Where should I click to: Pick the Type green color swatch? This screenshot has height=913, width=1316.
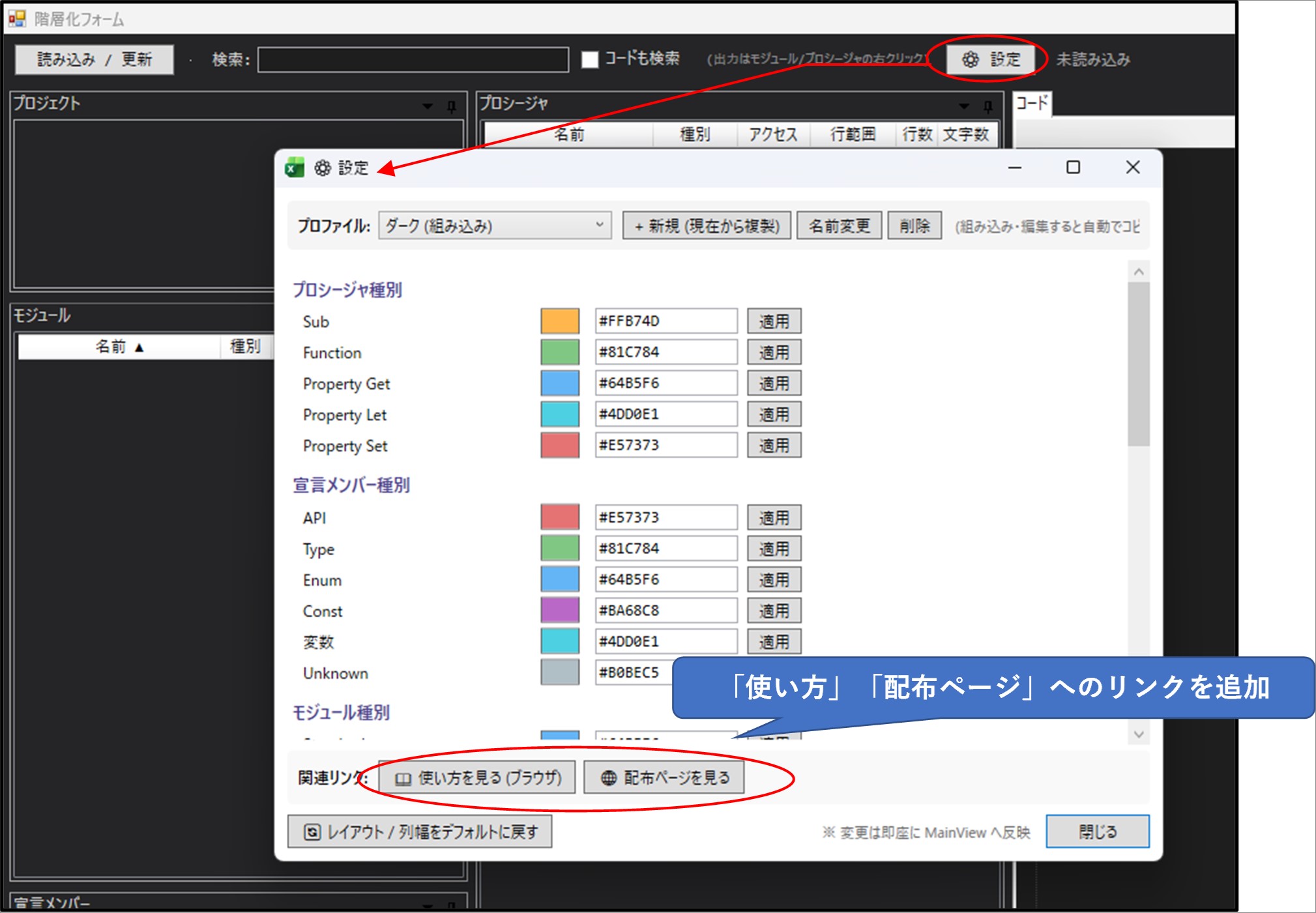[x=560, y=548]
